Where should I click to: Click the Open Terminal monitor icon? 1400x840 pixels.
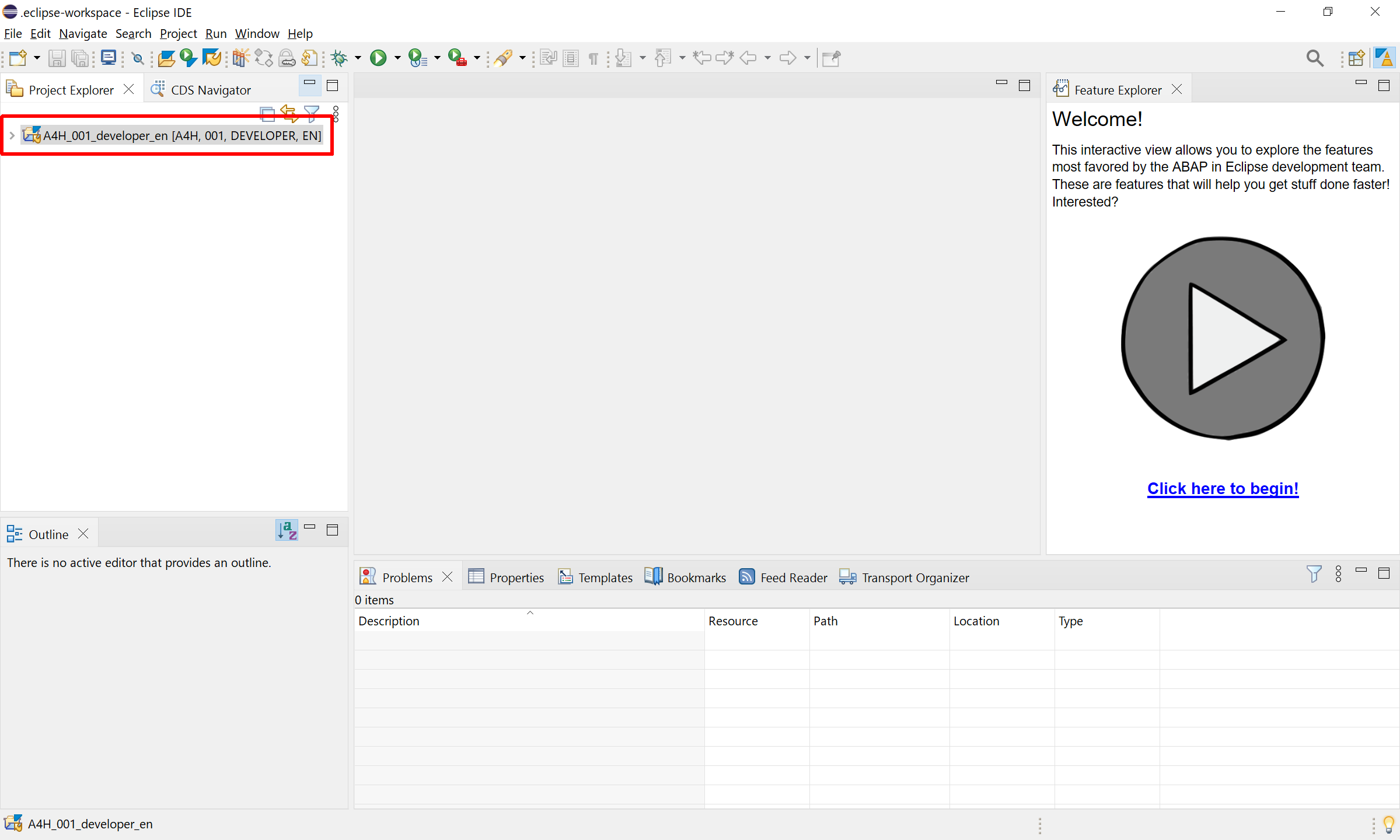[x=109, y=58]
